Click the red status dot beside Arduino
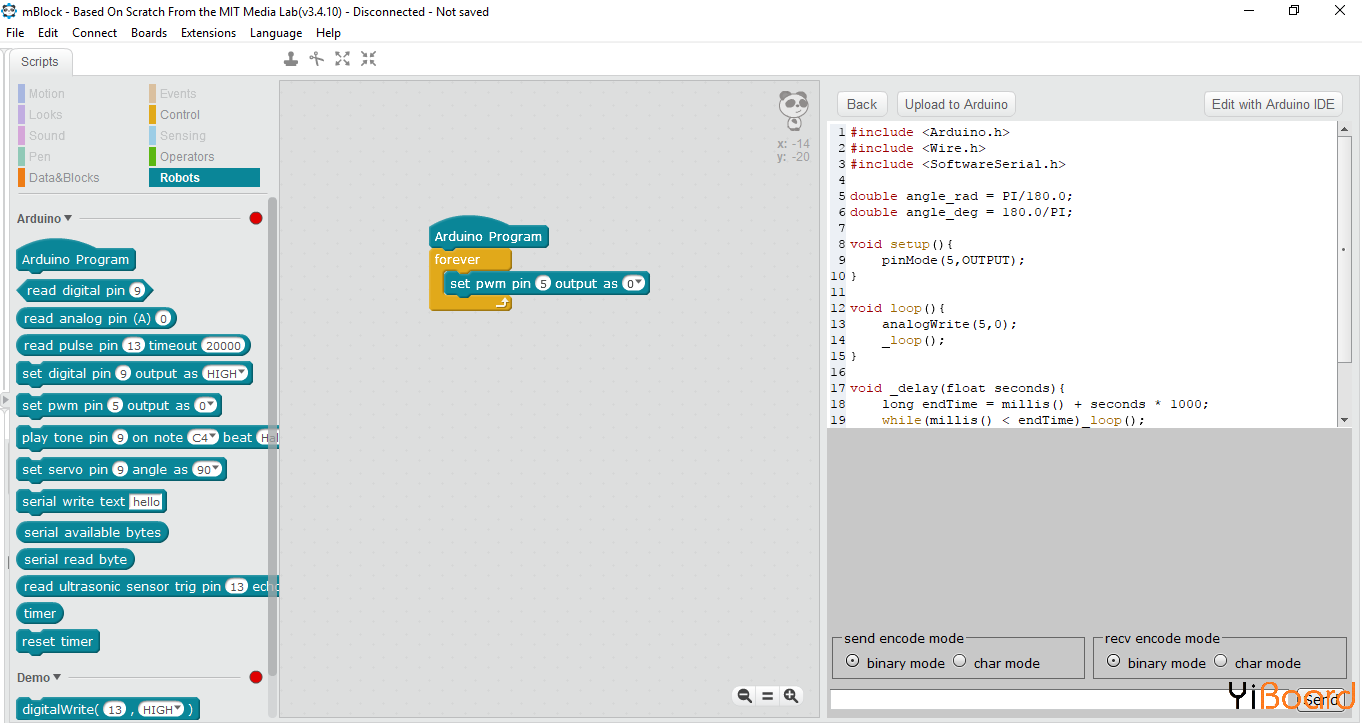 point(256,218)
